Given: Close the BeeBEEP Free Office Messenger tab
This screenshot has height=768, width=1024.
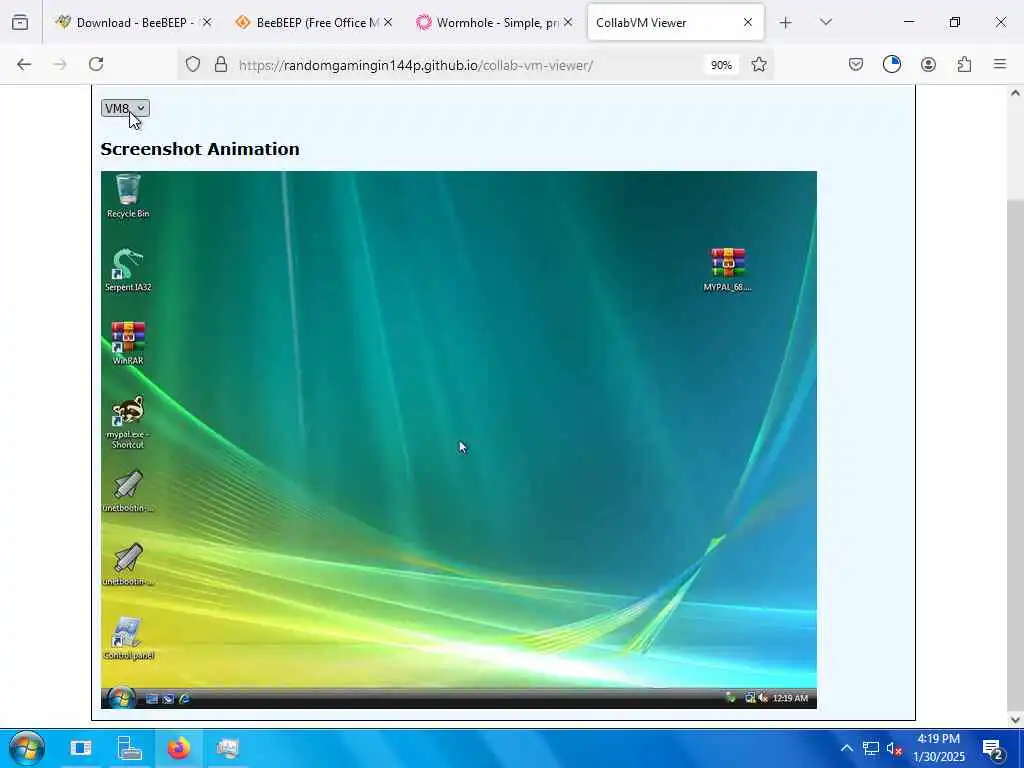Looking at the screenshot, I should pos(387,22).
